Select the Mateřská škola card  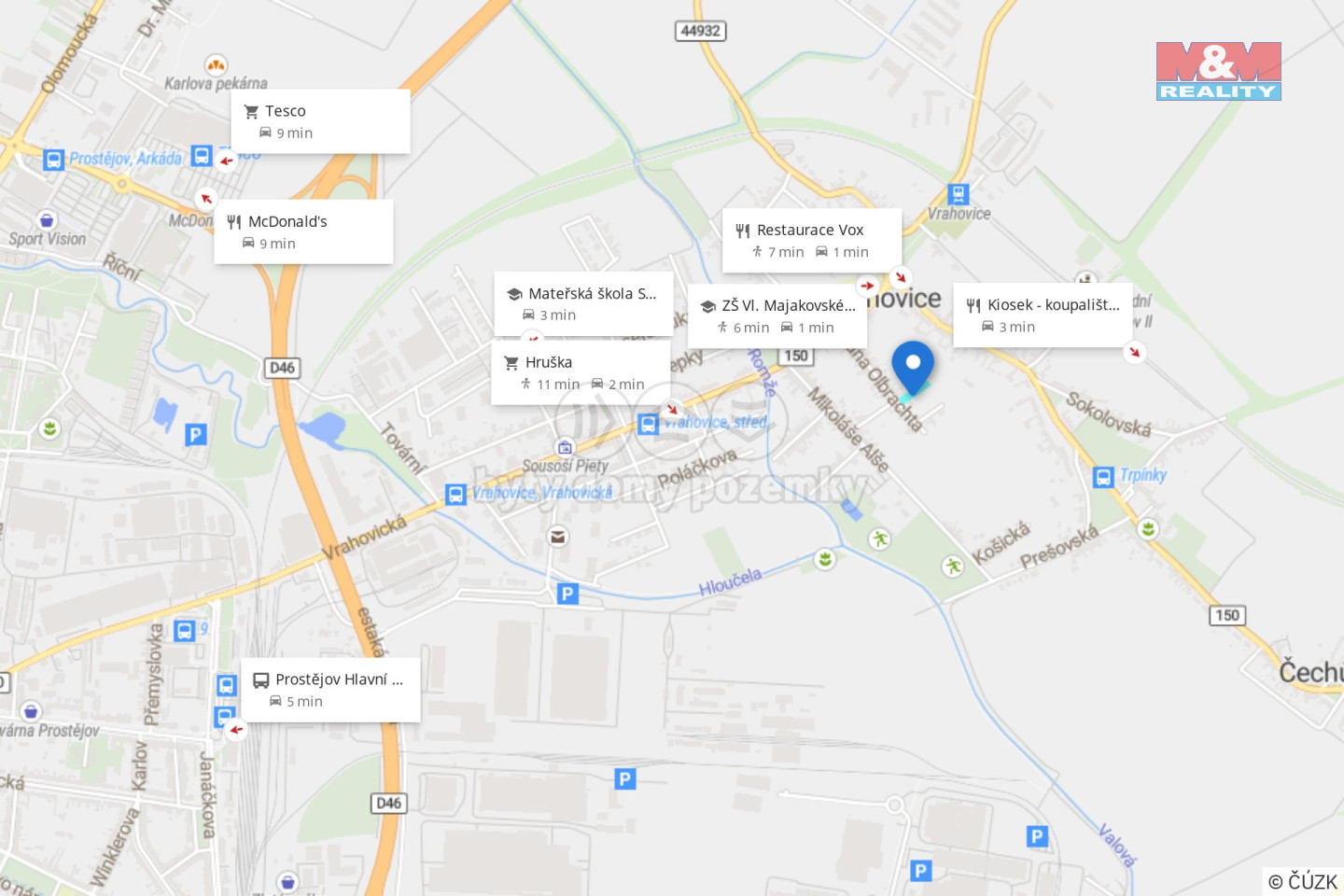[x=583, y=303]
